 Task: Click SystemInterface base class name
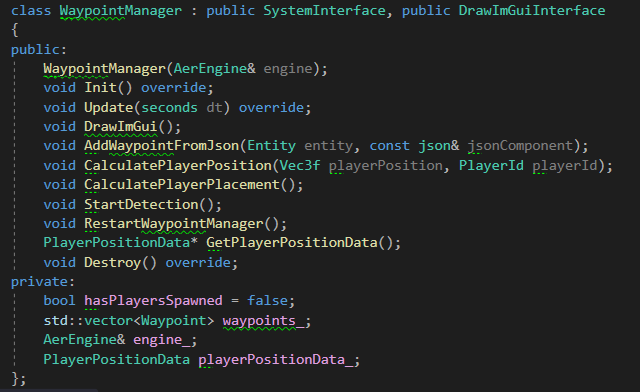[x=324, y=11]
